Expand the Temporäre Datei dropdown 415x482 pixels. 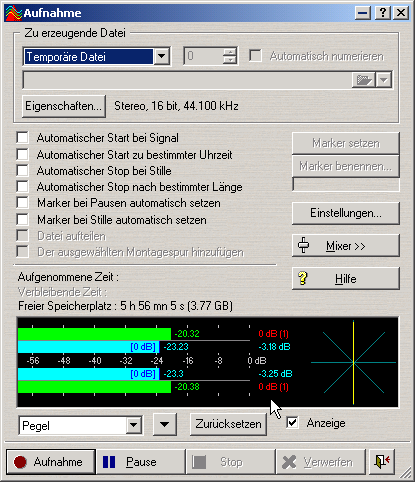(x=162, y=56)
